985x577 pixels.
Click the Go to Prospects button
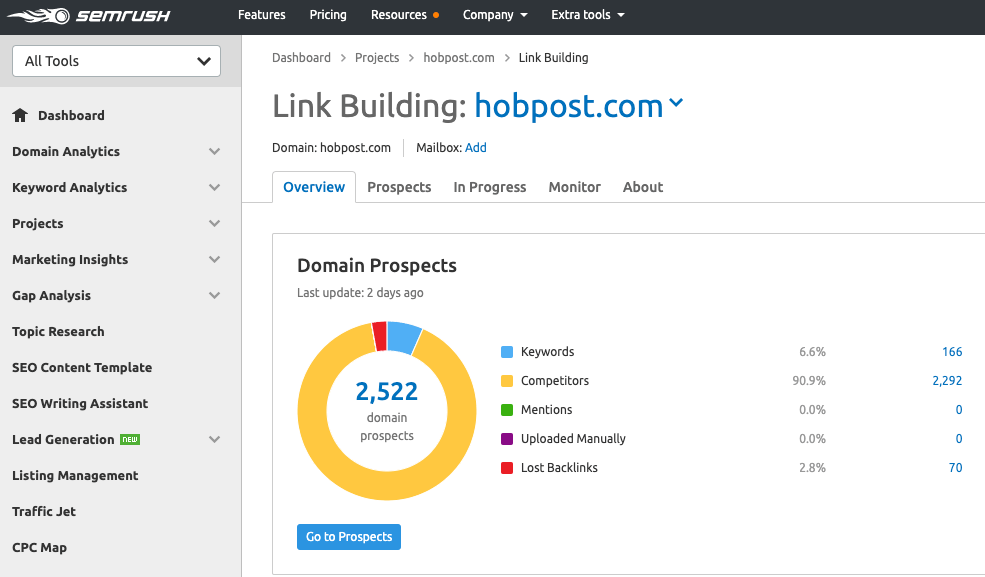349,537
